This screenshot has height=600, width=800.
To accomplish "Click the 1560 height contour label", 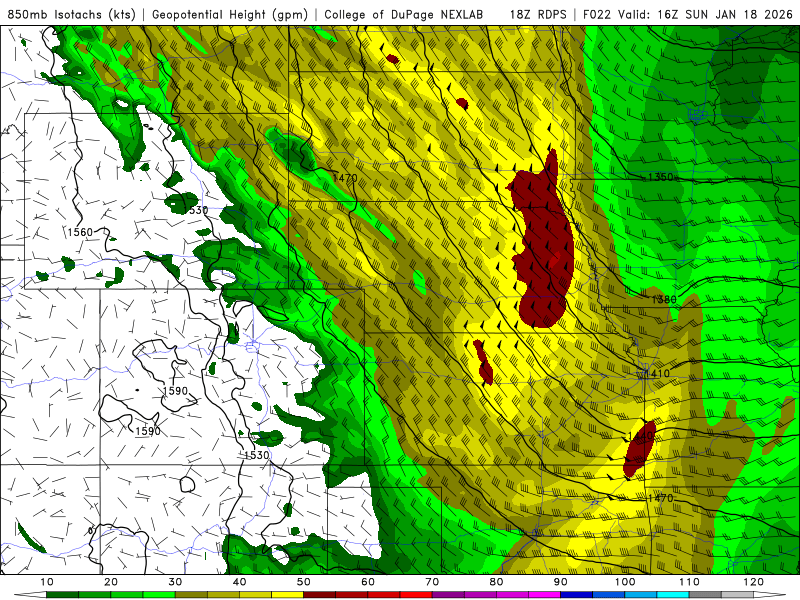I will (81, 232).
